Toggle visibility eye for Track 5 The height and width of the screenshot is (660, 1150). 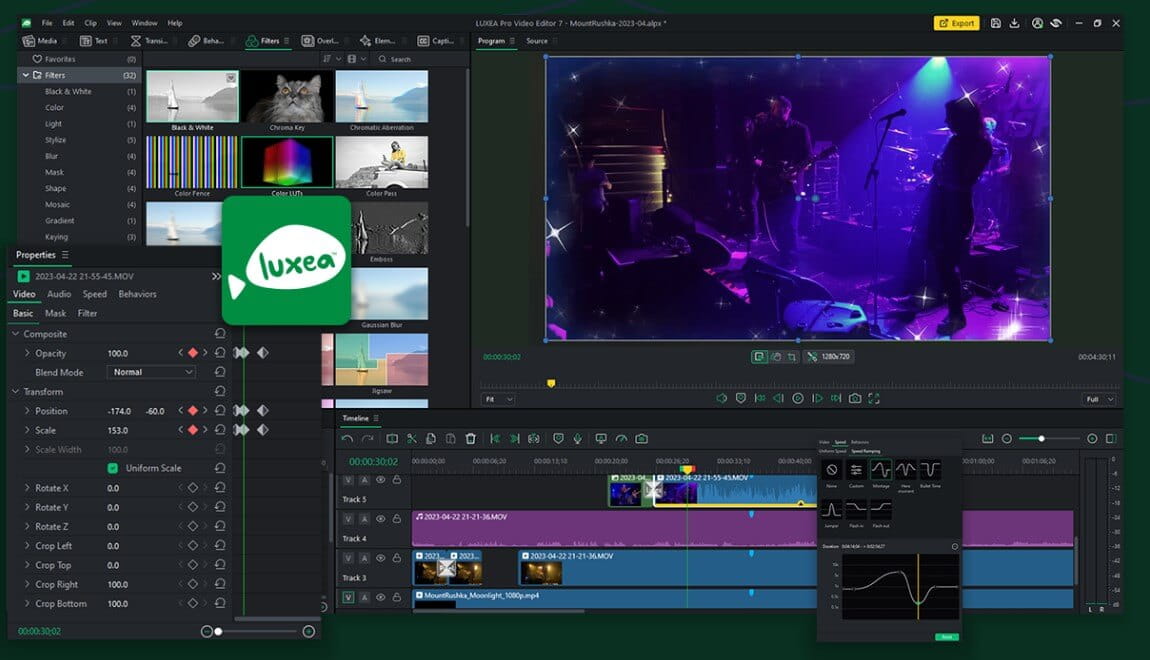[381, 480]
